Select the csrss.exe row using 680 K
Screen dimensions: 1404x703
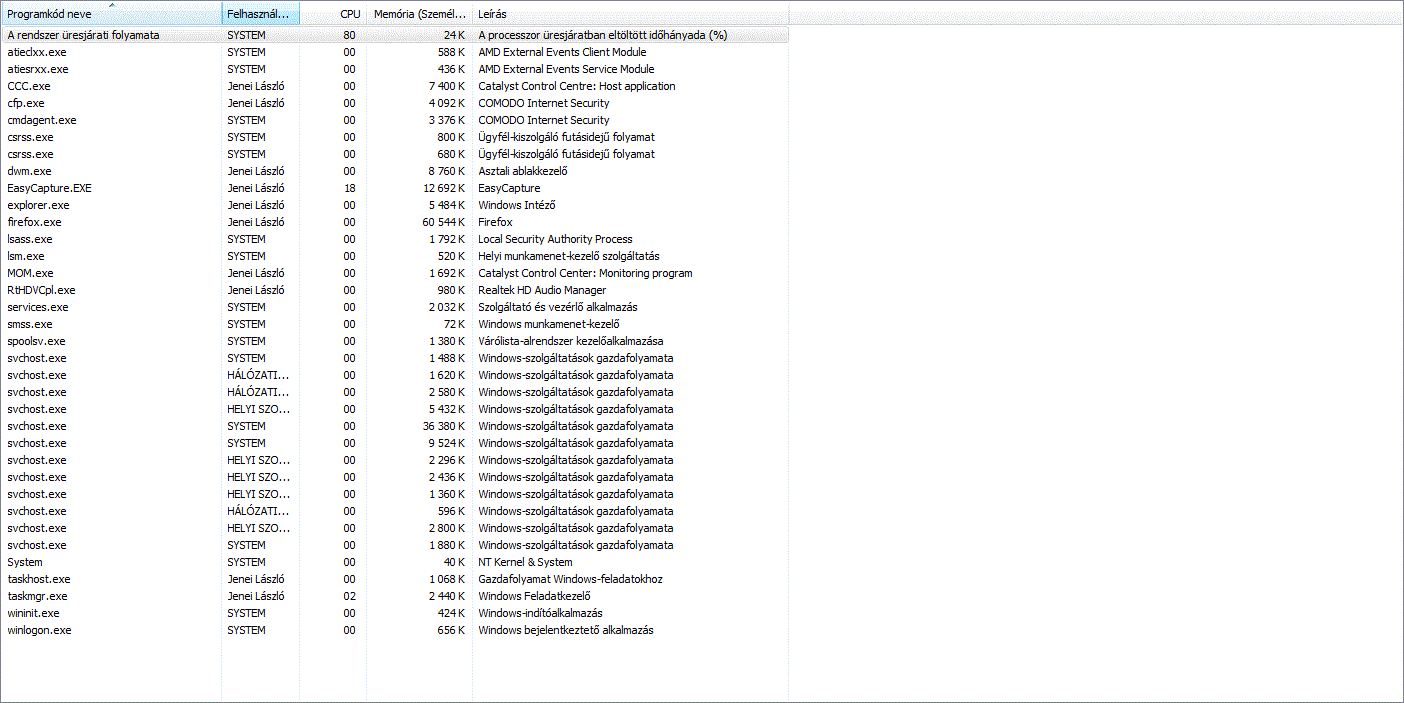pos(395,154)
